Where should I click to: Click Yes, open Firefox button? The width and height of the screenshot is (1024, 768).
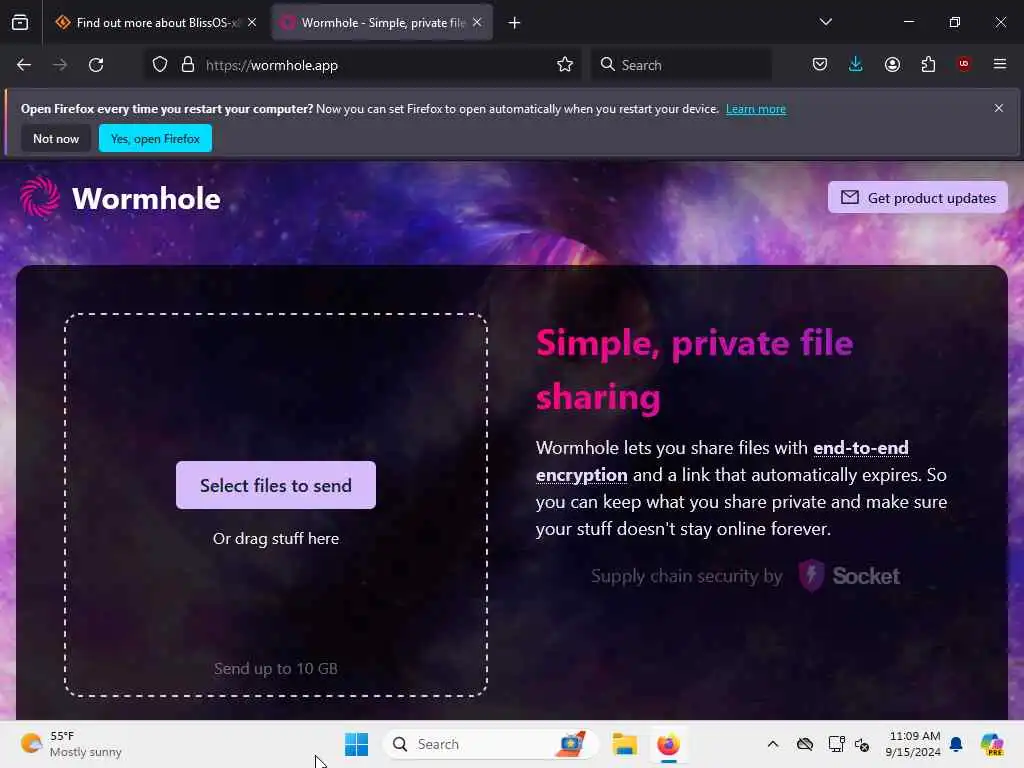[155, 138]
